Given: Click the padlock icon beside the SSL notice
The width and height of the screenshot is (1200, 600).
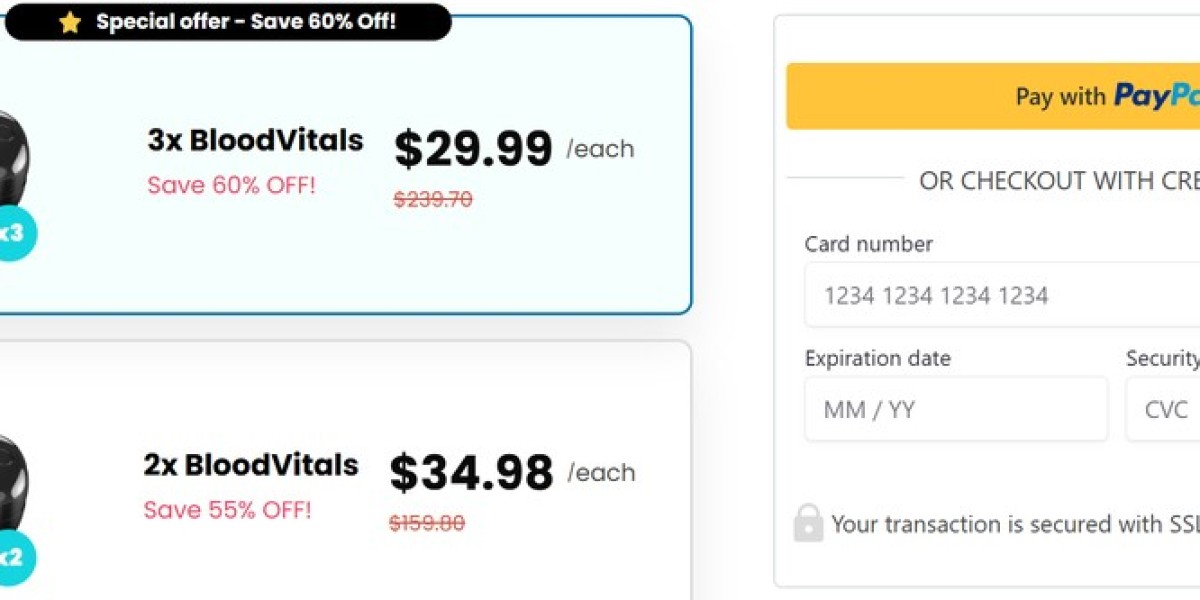Looking at the screenshot, I should click(x=808, y=523).
